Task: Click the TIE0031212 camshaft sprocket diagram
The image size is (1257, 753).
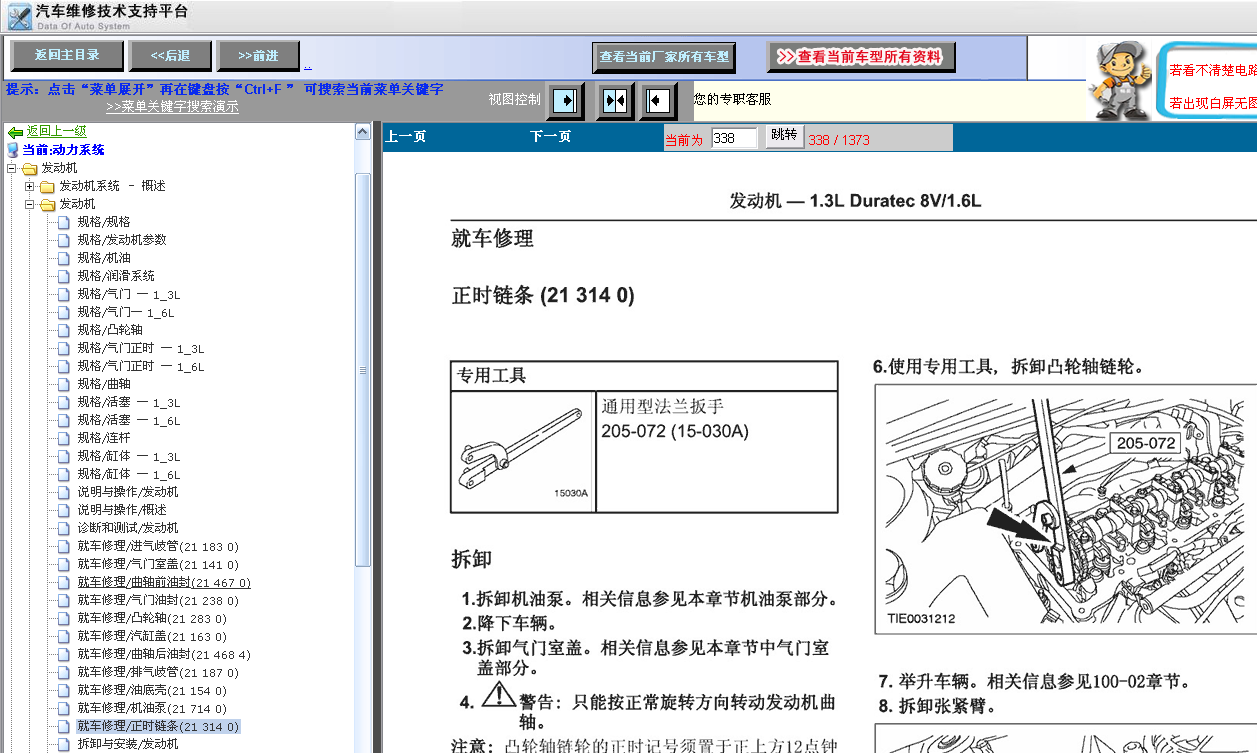Action: 1066,508
